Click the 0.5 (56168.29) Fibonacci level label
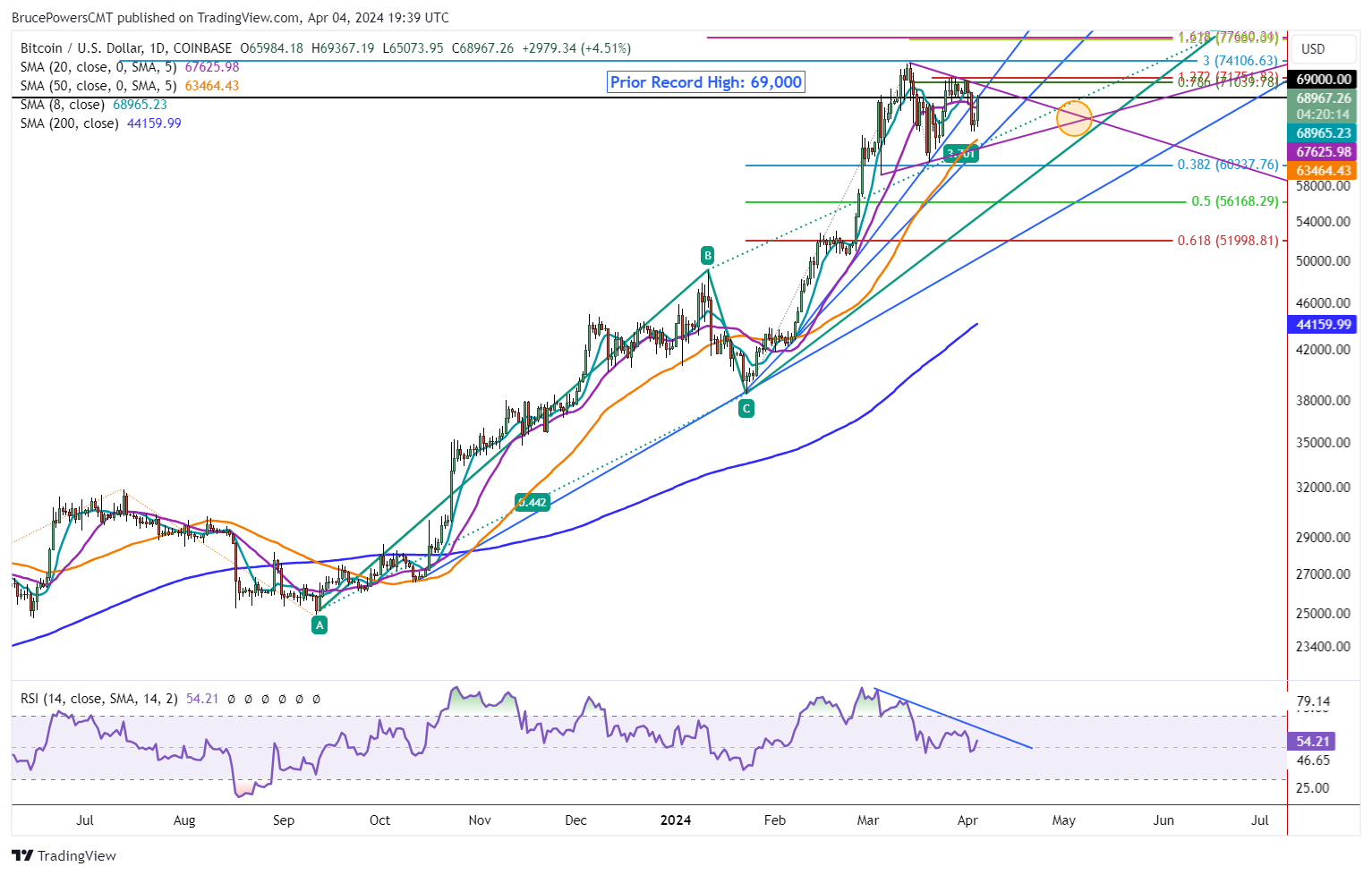The height and width of the screenshot is (875, 1372). coord(1233,201)
